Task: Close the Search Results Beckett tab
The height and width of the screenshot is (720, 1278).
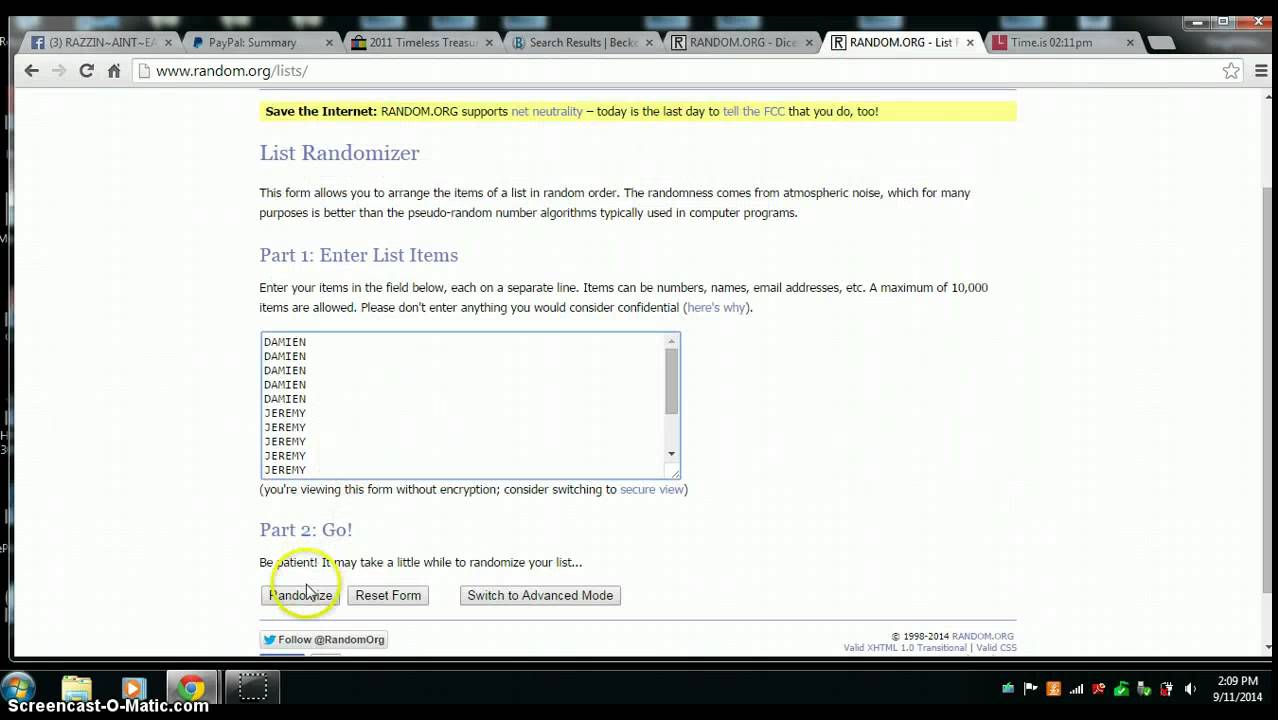Action: tap(650, 43)
